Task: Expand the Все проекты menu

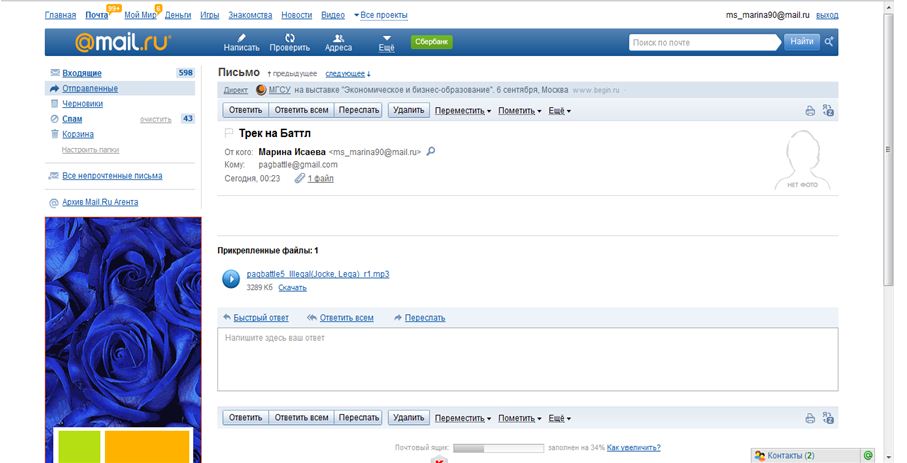Action: (380, 16)
